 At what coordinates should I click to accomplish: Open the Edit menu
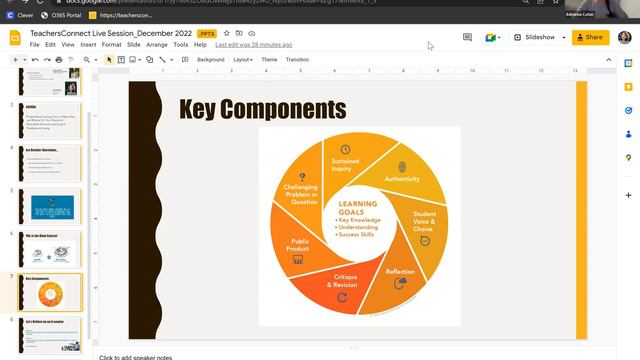(x=50, y=45)
